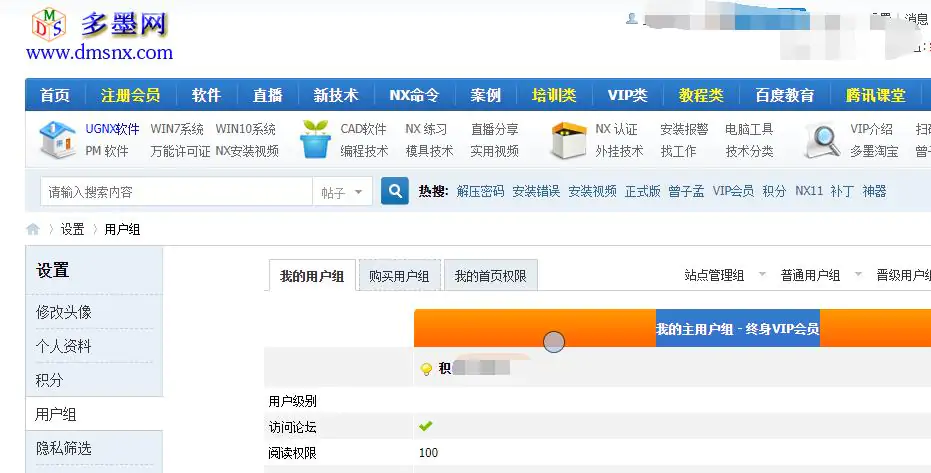931x473 pixels.
Task: Click the 曾子孟 hot search link
Action: click(x=686, y=191)
